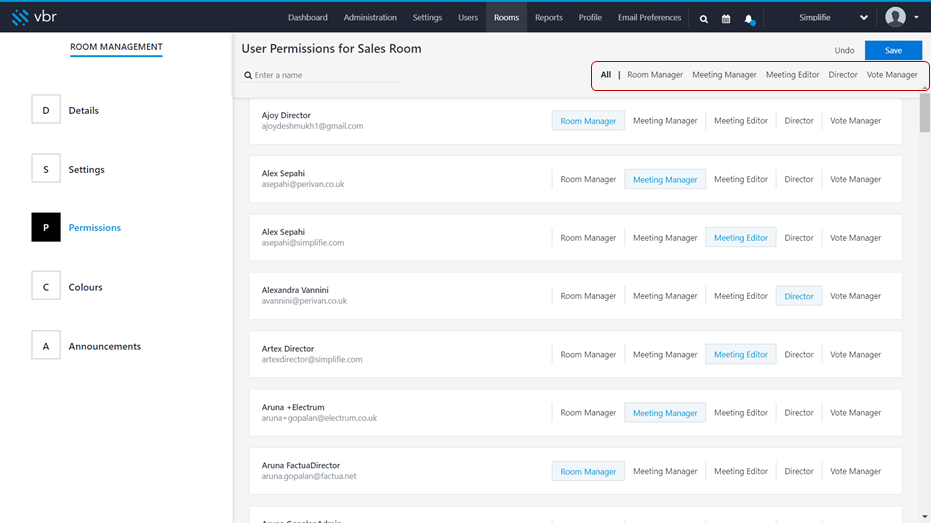
Task: Toggle Room Manager for Aruna +Electrum
Action: (x=588, y=413)
